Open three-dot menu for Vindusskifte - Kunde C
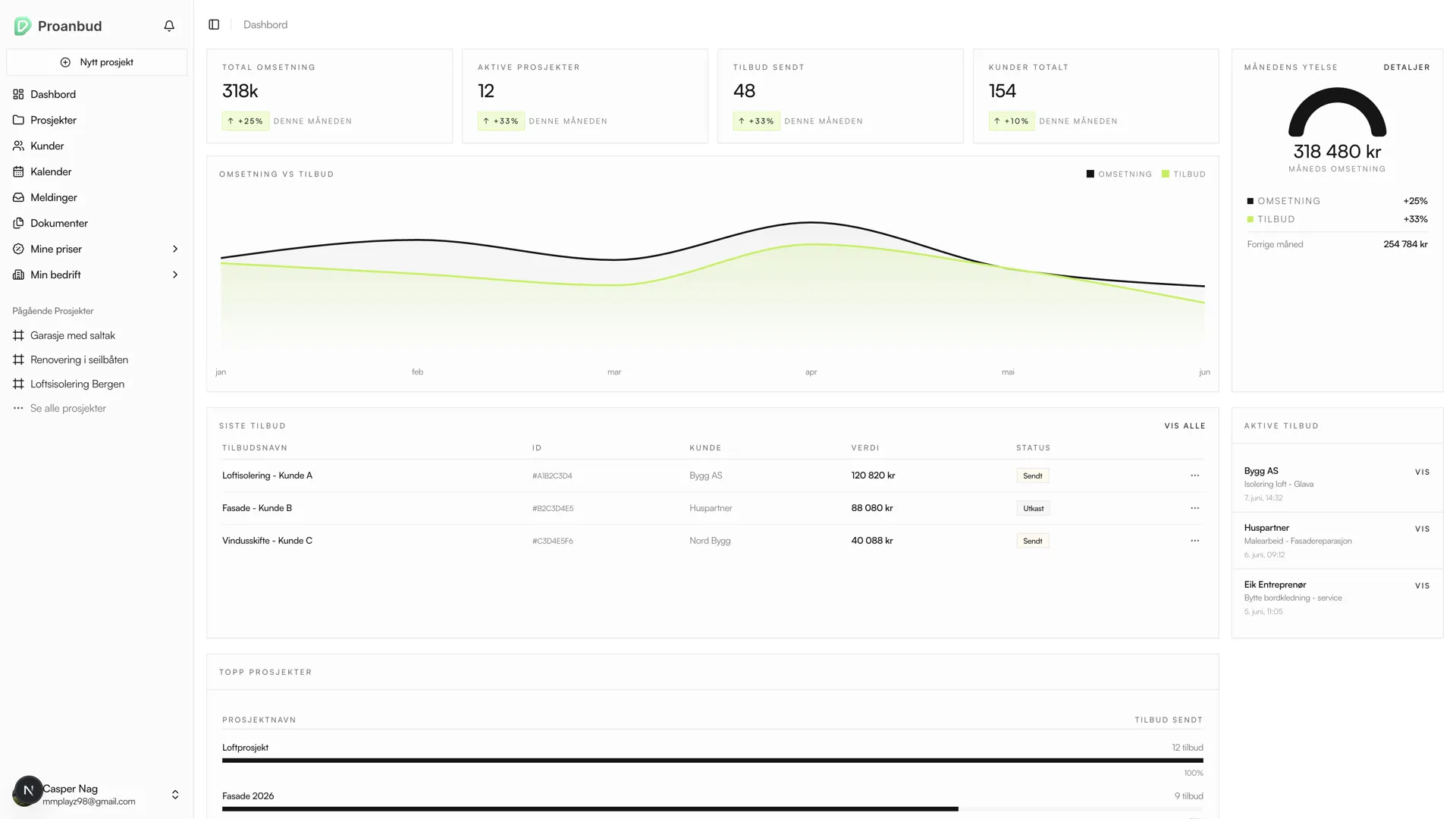 [x=1194, y=541]
